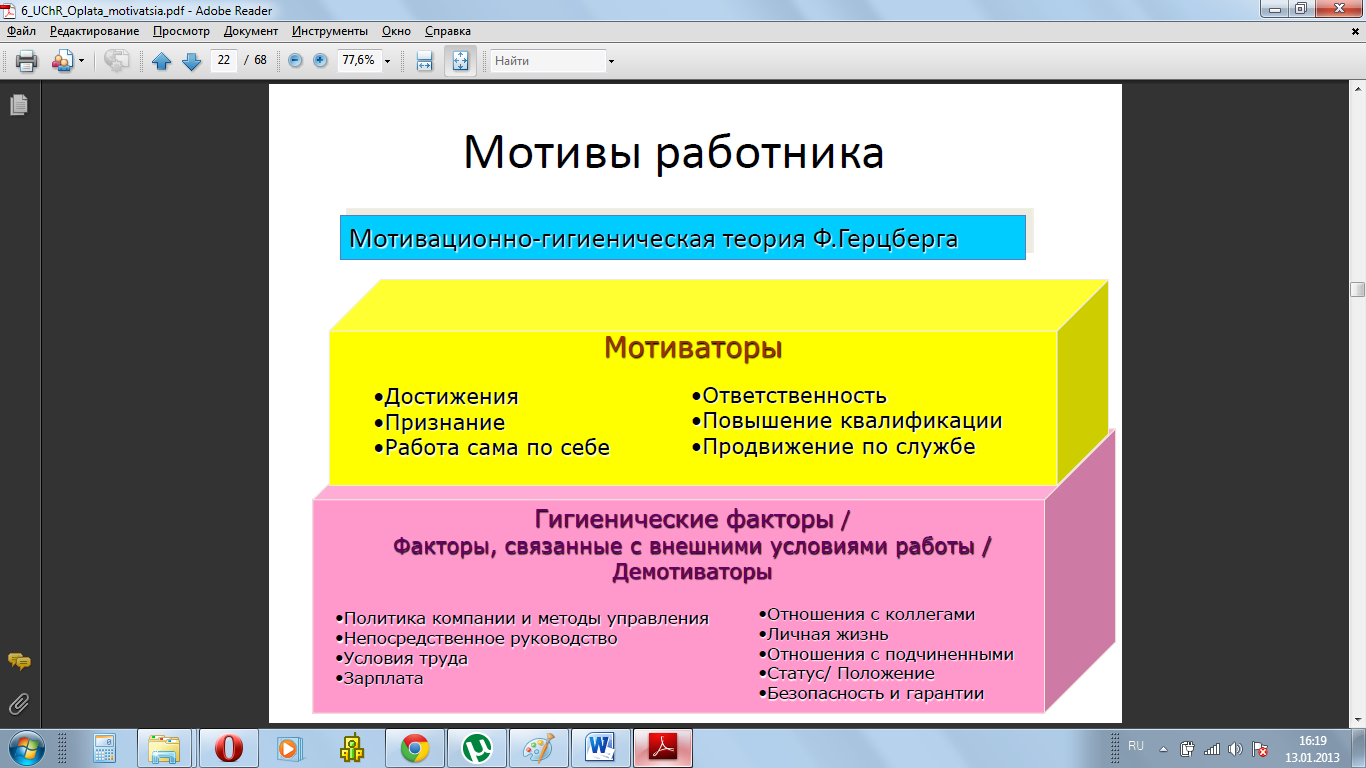
Task: Click the zoom value field 77,6%
Action: 359,60
